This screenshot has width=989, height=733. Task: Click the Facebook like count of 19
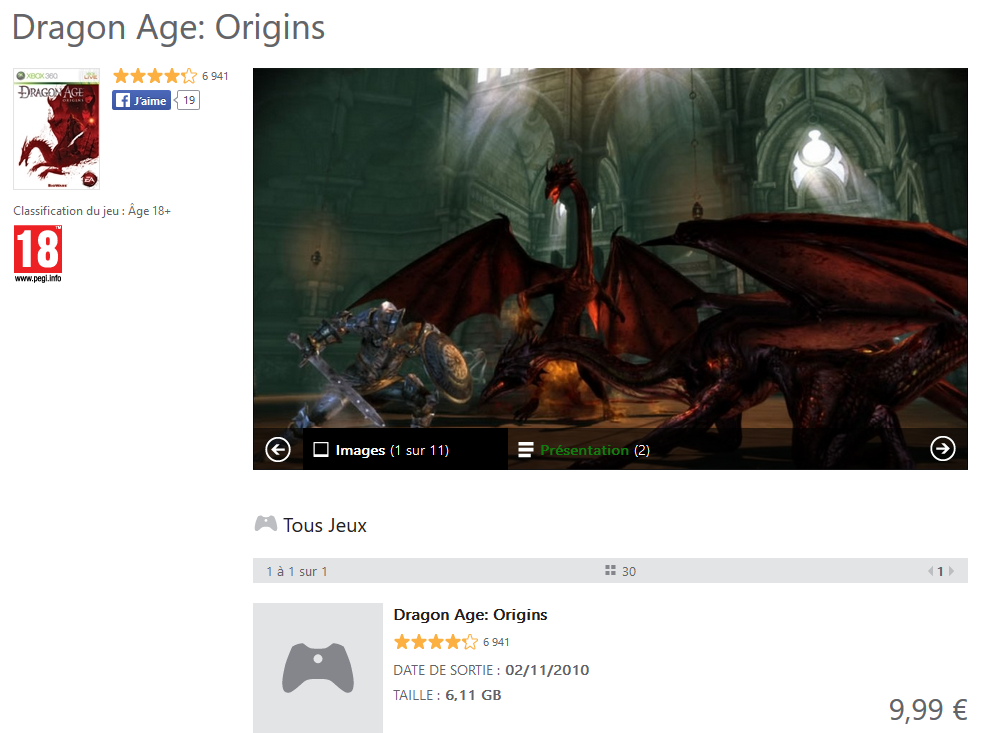pyautogui.click(x=189, y=100)
